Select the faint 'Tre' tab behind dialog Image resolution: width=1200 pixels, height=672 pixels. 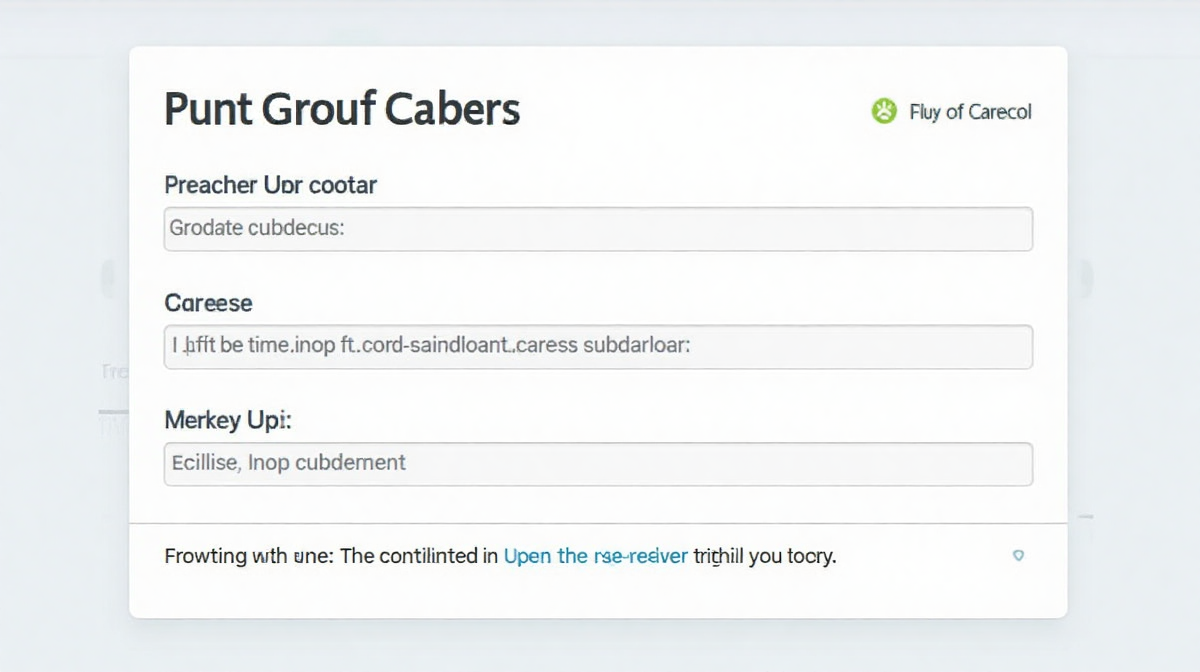(114, 372)
